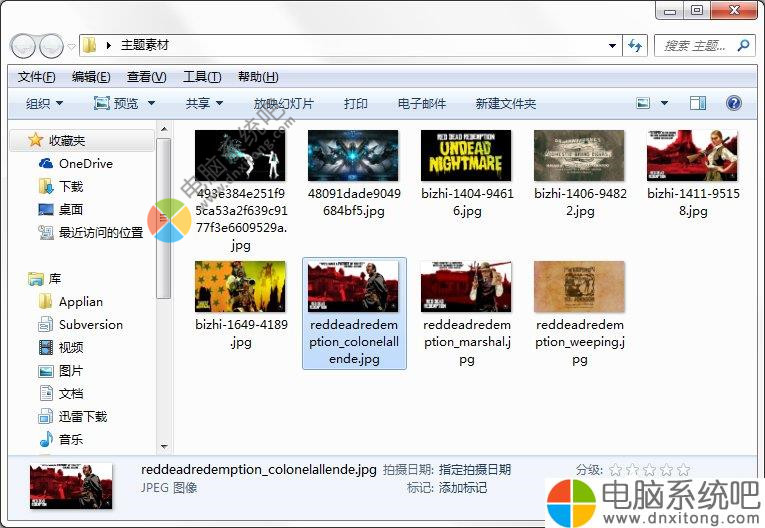Click 添加标记 in details pane
The image size is (765, 528).
(463, 487)
